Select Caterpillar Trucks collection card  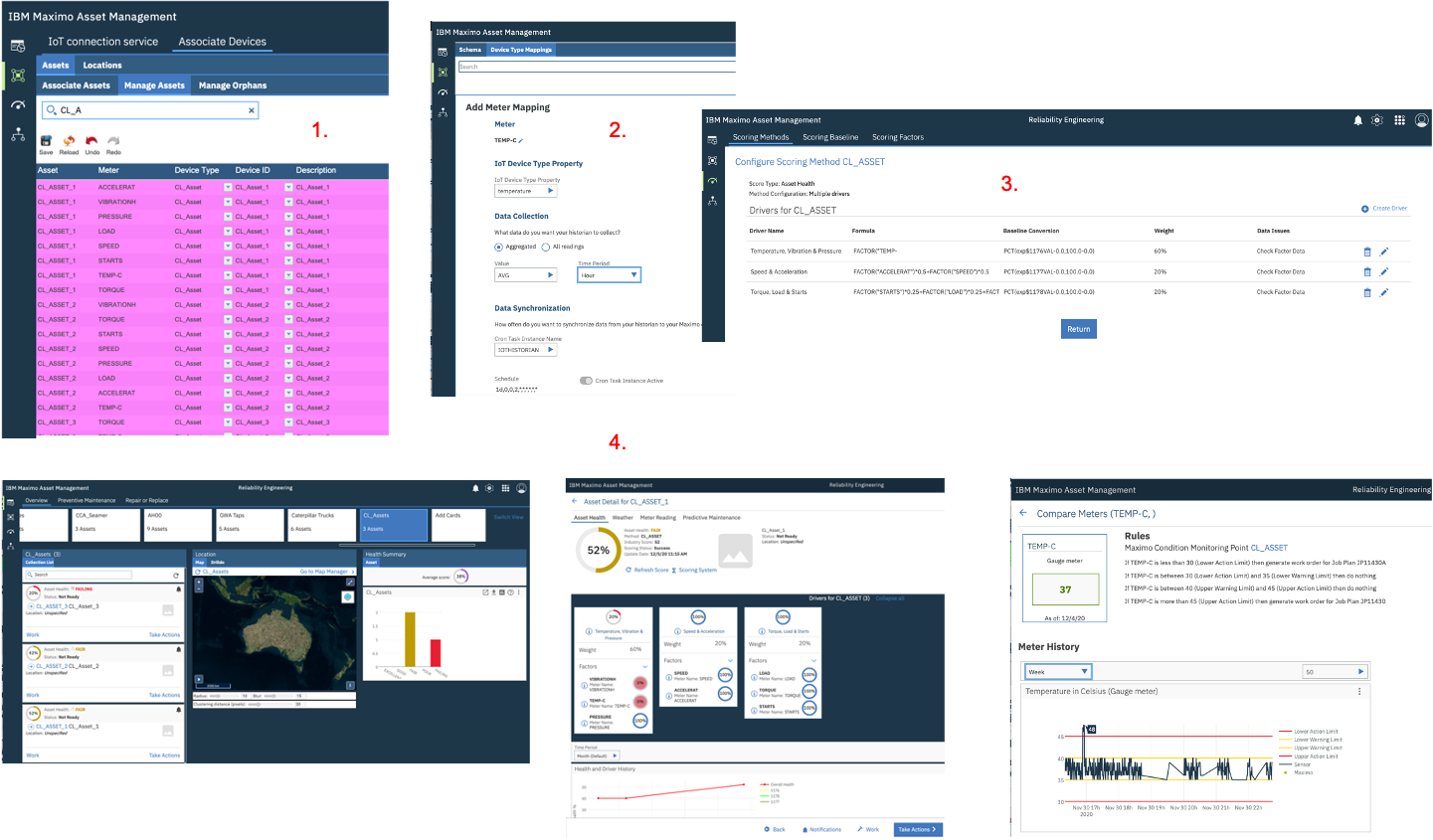coord(322,525)
